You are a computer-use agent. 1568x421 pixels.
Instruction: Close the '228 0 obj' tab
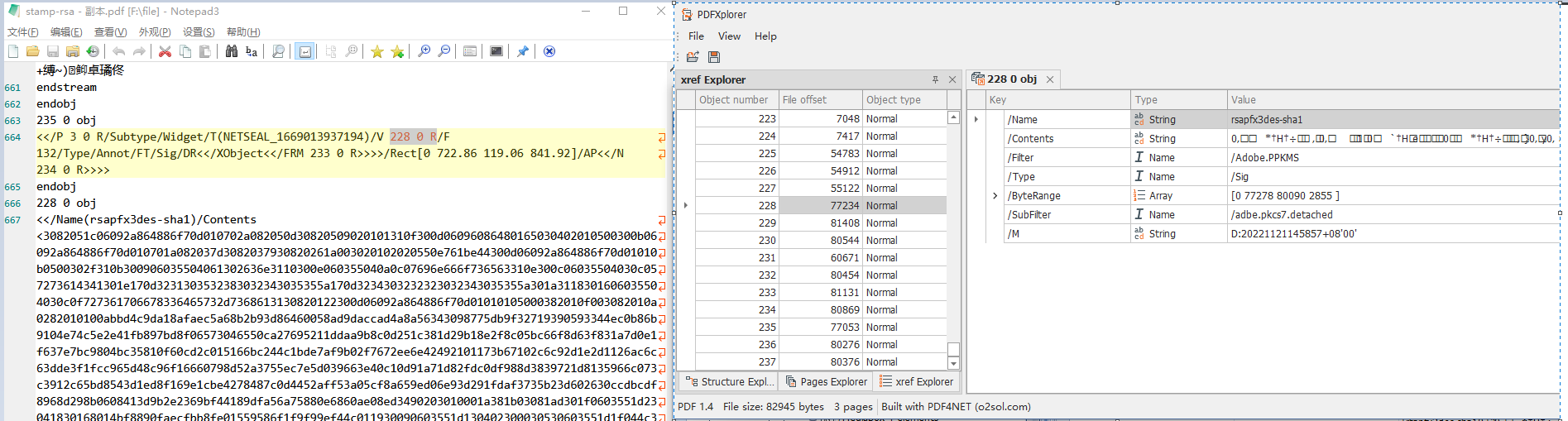[1050, 79]
